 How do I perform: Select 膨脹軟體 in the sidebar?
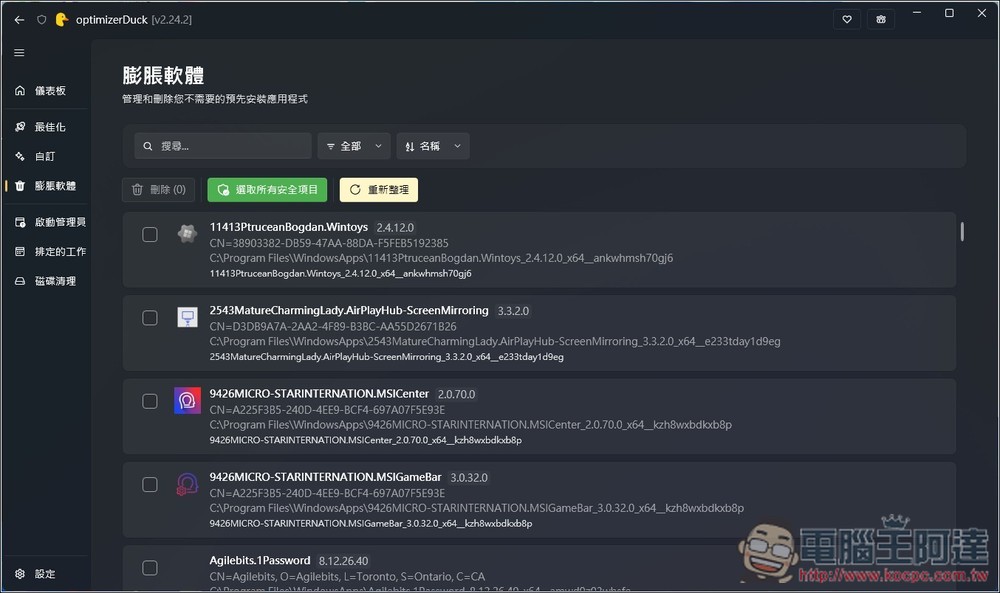(x=45, y=186)
